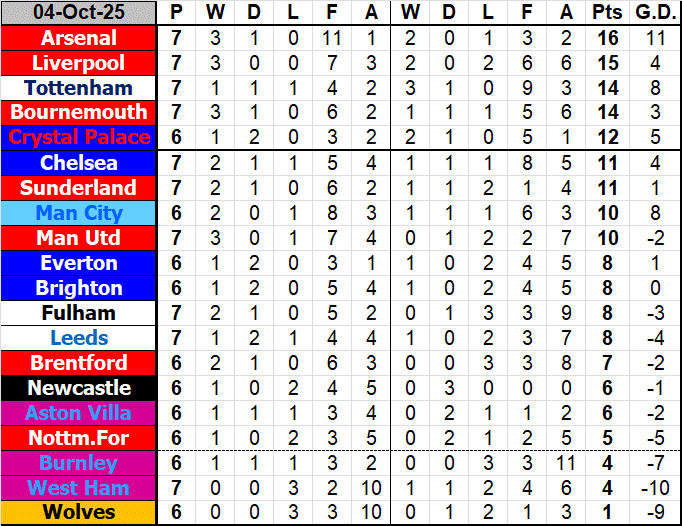Select the G.D. column header
The image size is (682, 526).
coord(655,13)
